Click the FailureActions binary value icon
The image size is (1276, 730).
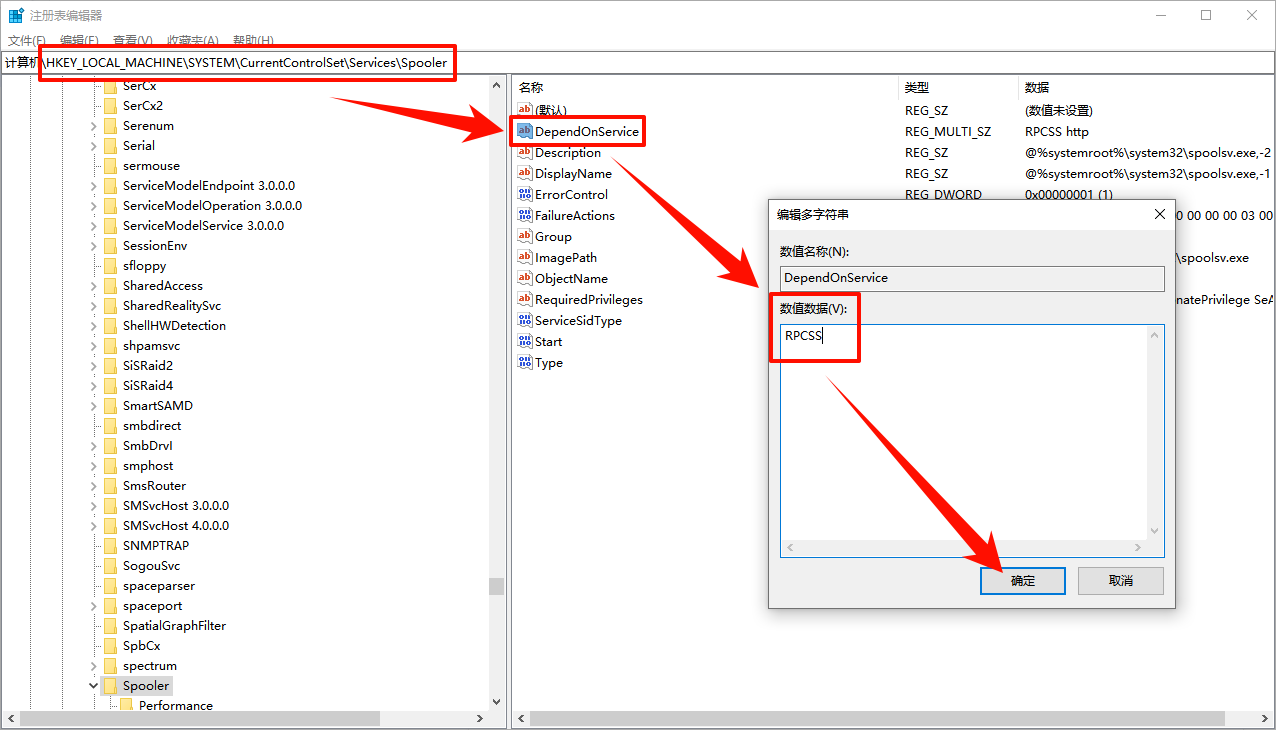(x=525, y=216)
